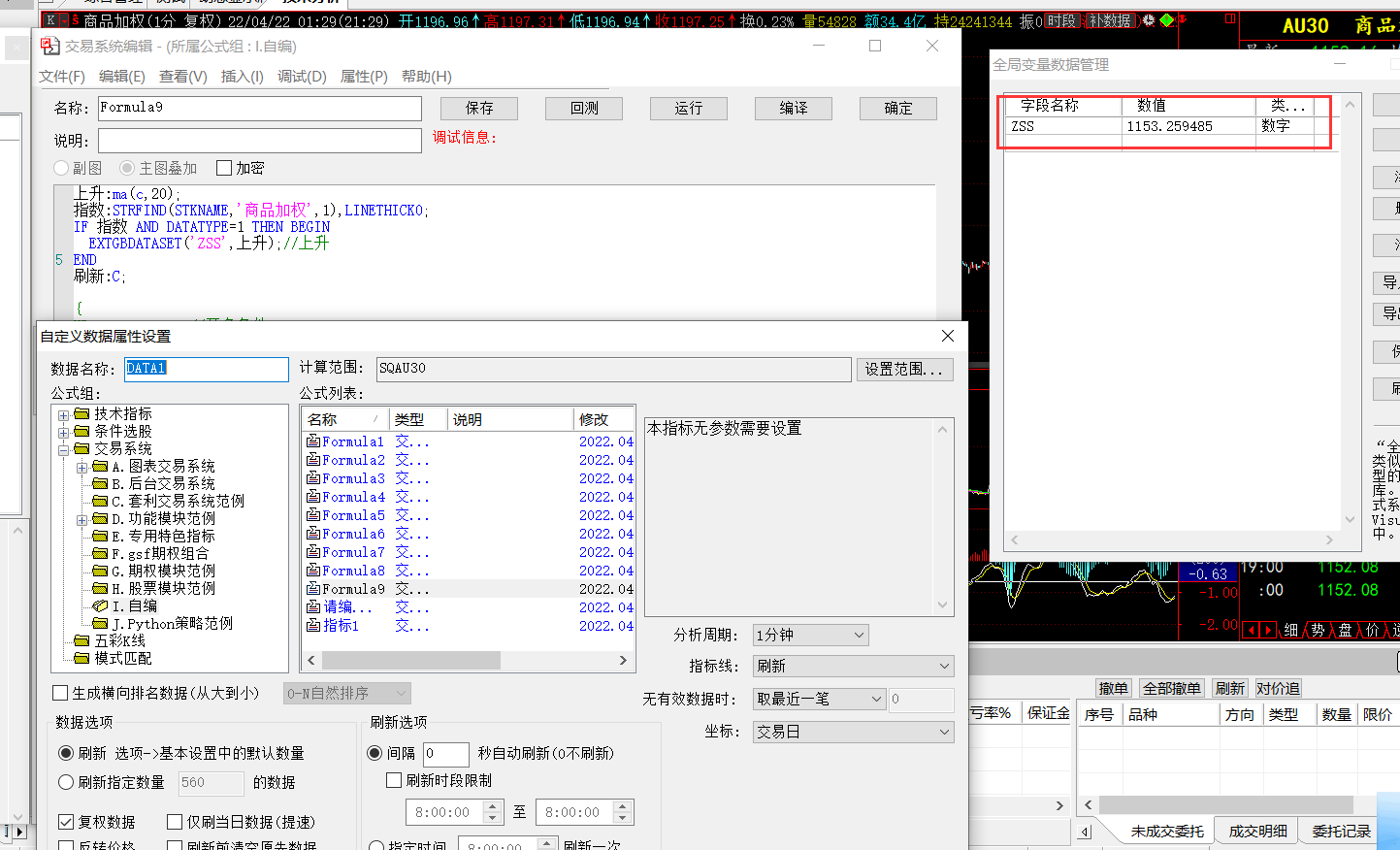
Task: Open the 插入(I) menu
Action: (x=243, y=77)
